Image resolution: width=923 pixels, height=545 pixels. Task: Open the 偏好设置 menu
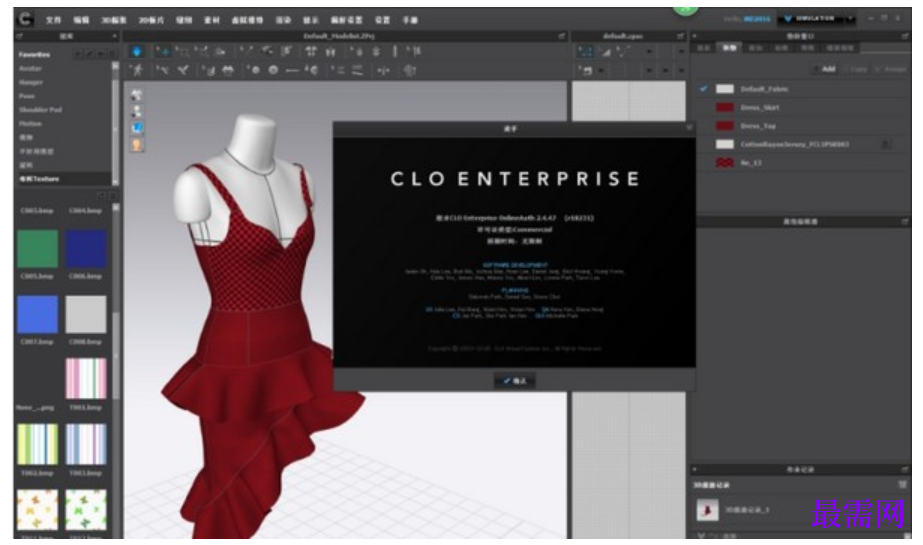pos(346,20)
